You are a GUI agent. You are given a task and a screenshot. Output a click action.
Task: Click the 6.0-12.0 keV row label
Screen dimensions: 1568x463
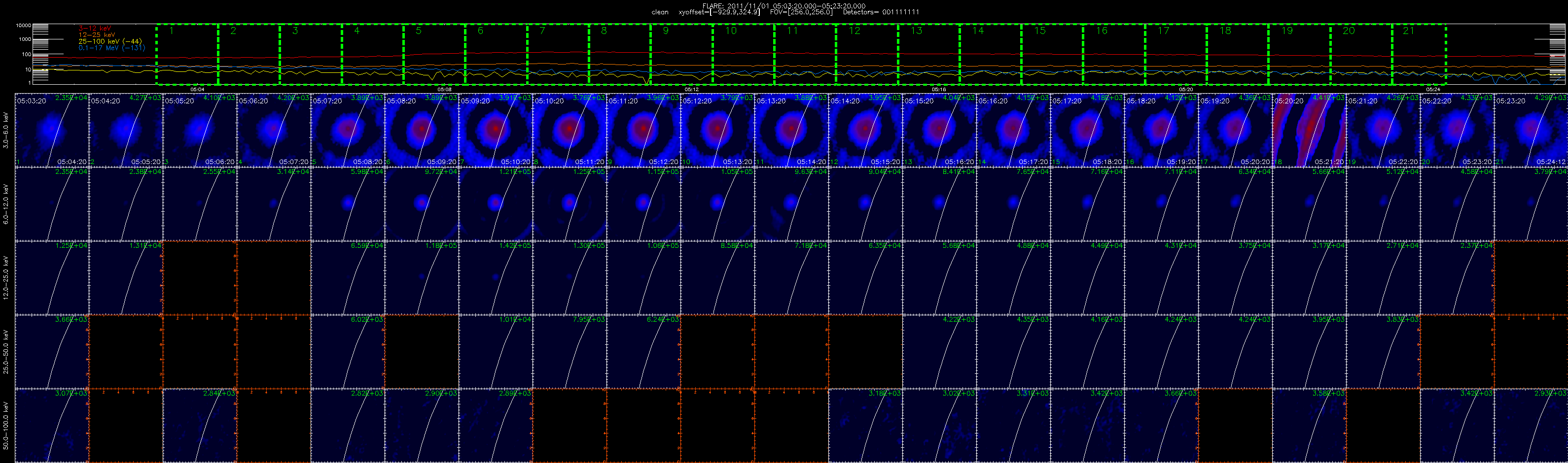6,204
